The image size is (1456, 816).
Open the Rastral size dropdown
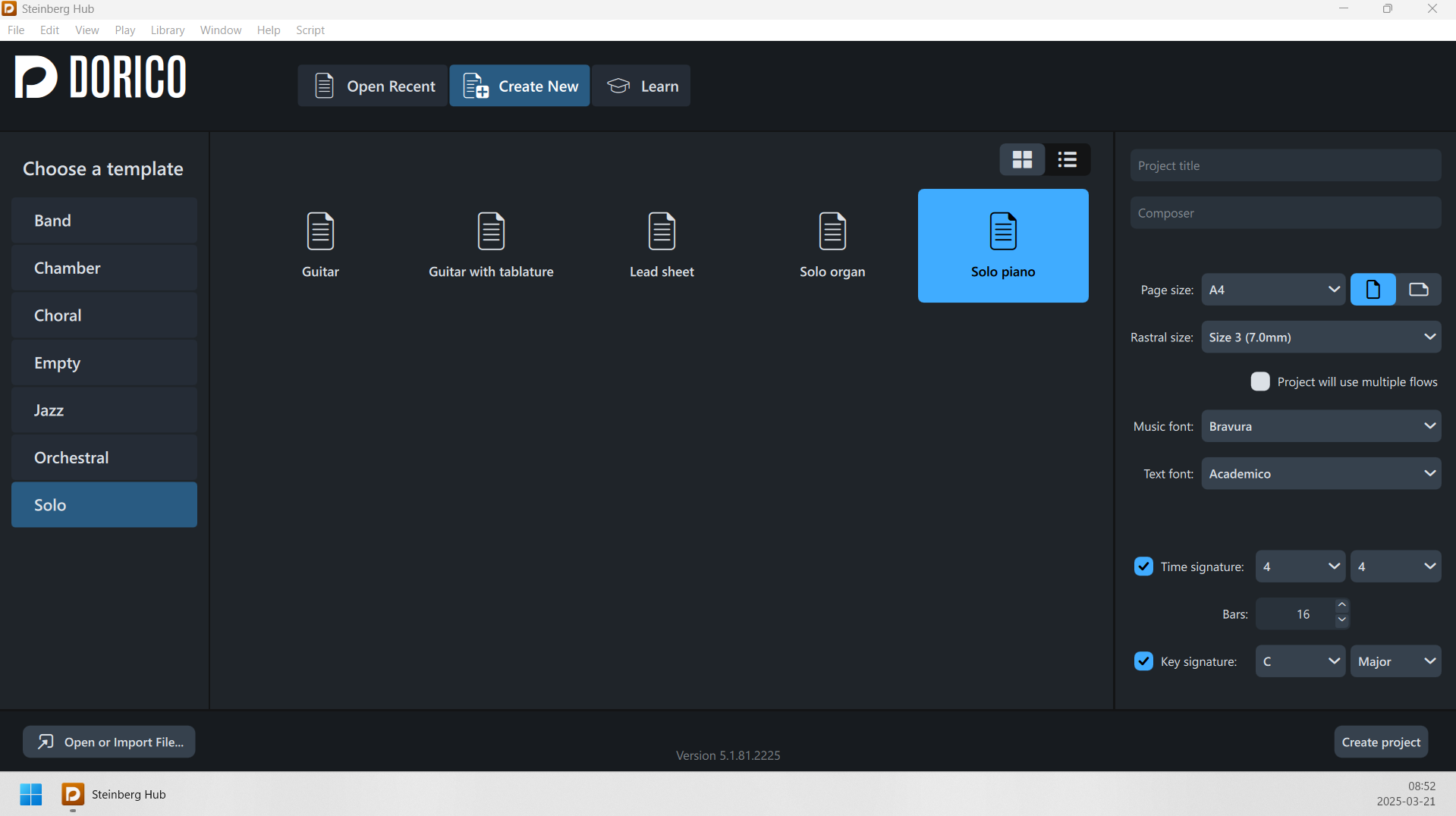pos(1321,337)
